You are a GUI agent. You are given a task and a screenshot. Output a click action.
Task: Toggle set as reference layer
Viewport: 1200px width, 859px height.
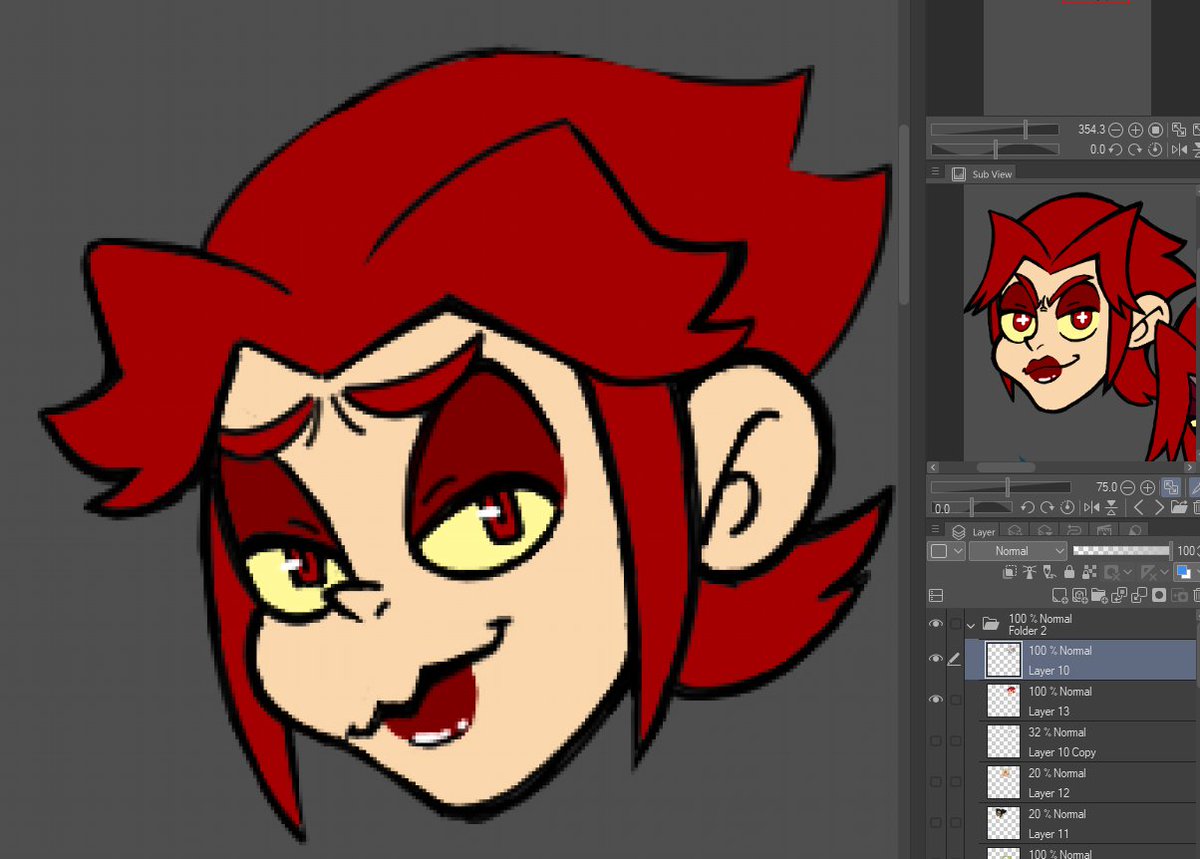coord(1031,573)
